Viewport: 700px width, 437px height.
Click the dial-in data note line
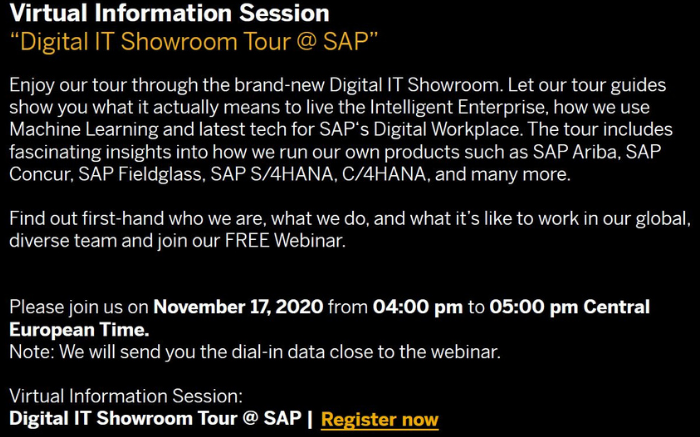[255, 352]
